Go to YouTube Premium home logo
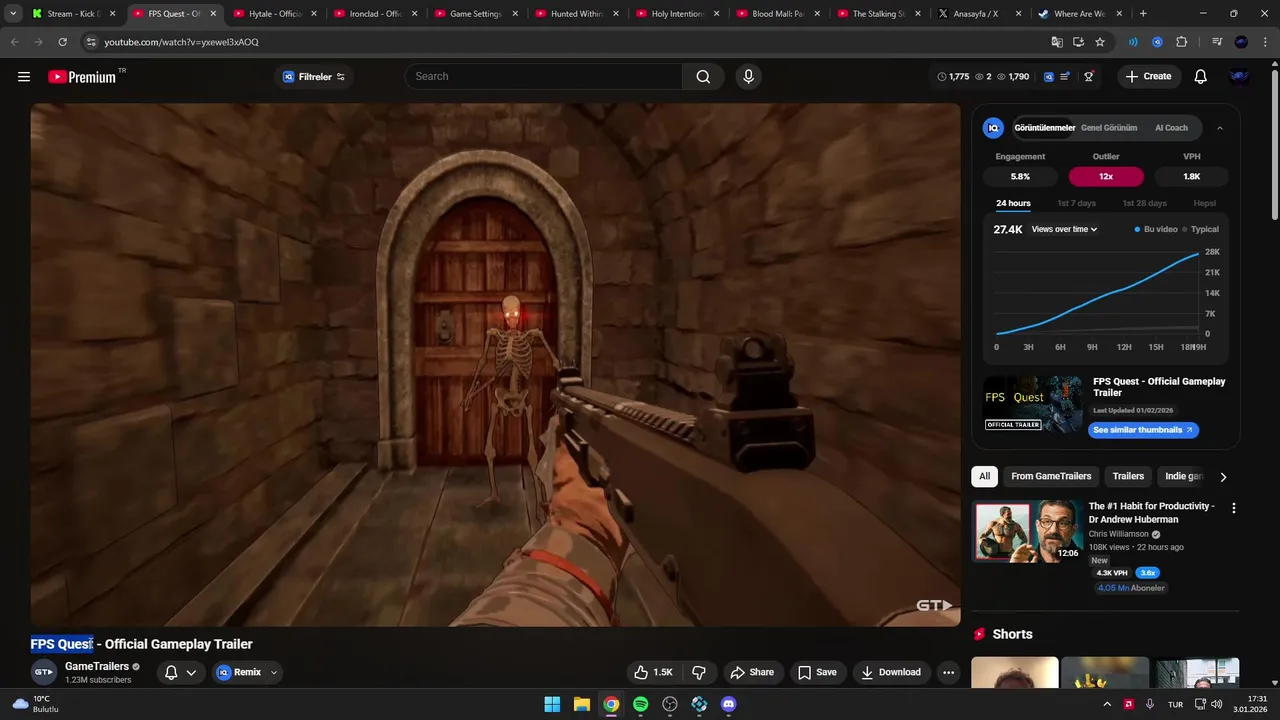The width and height of the screenshot is (1280, 720). click(x=82, y=77)
